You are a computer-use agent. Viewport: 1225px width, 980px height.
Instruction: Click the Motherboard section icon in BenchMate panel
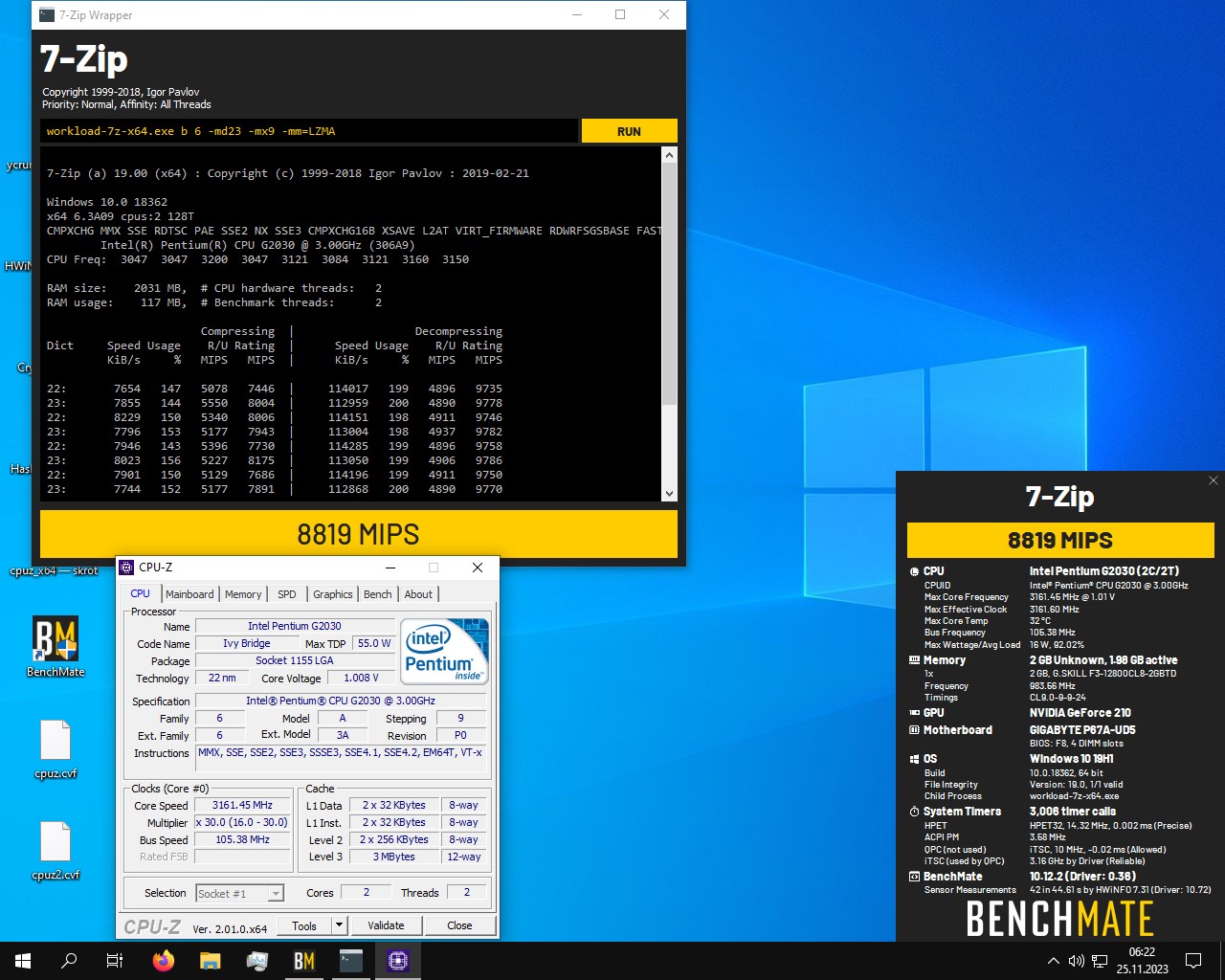[914, 730]
